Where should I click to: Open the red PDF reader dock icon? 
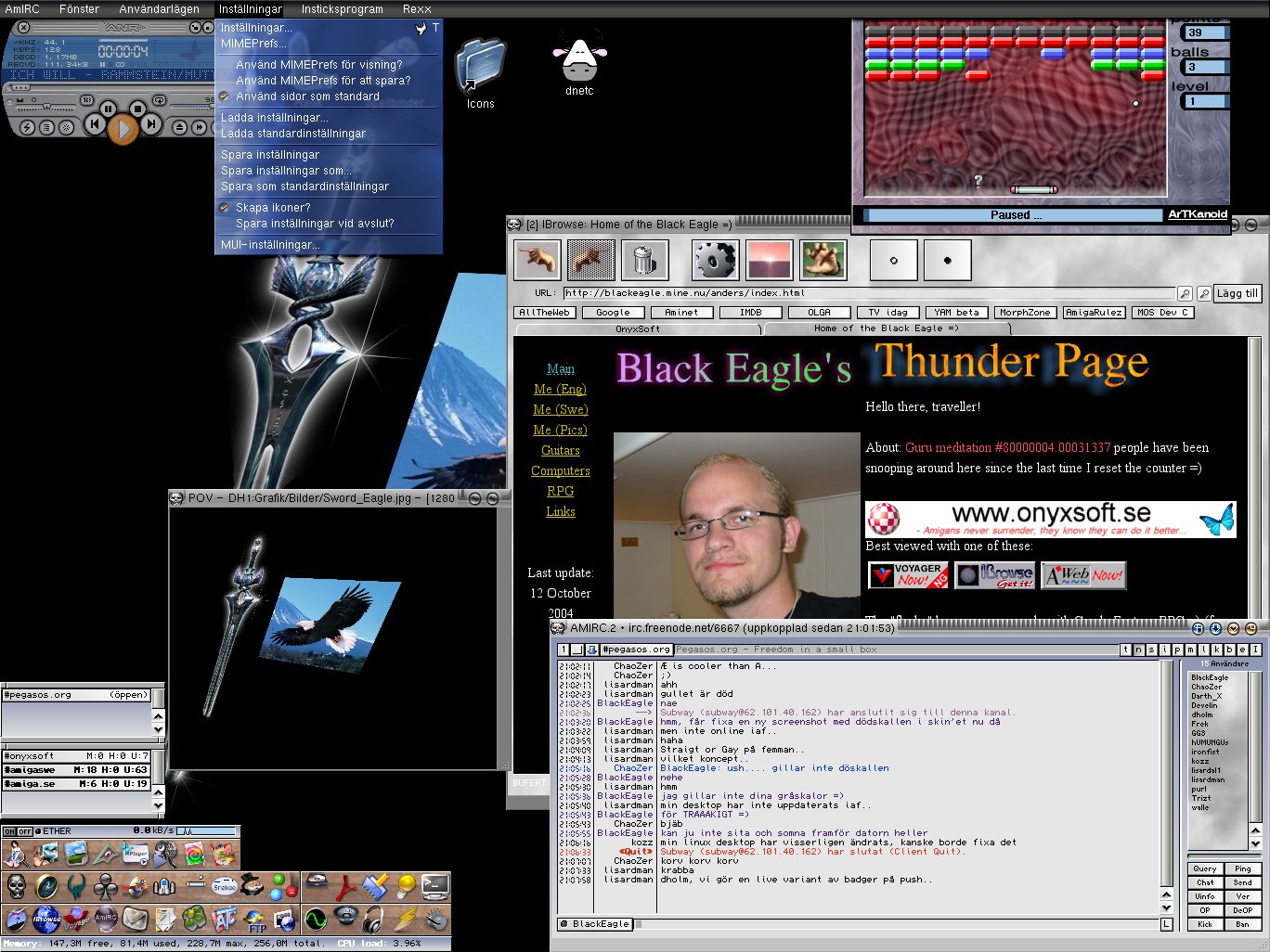coord(345,887)
